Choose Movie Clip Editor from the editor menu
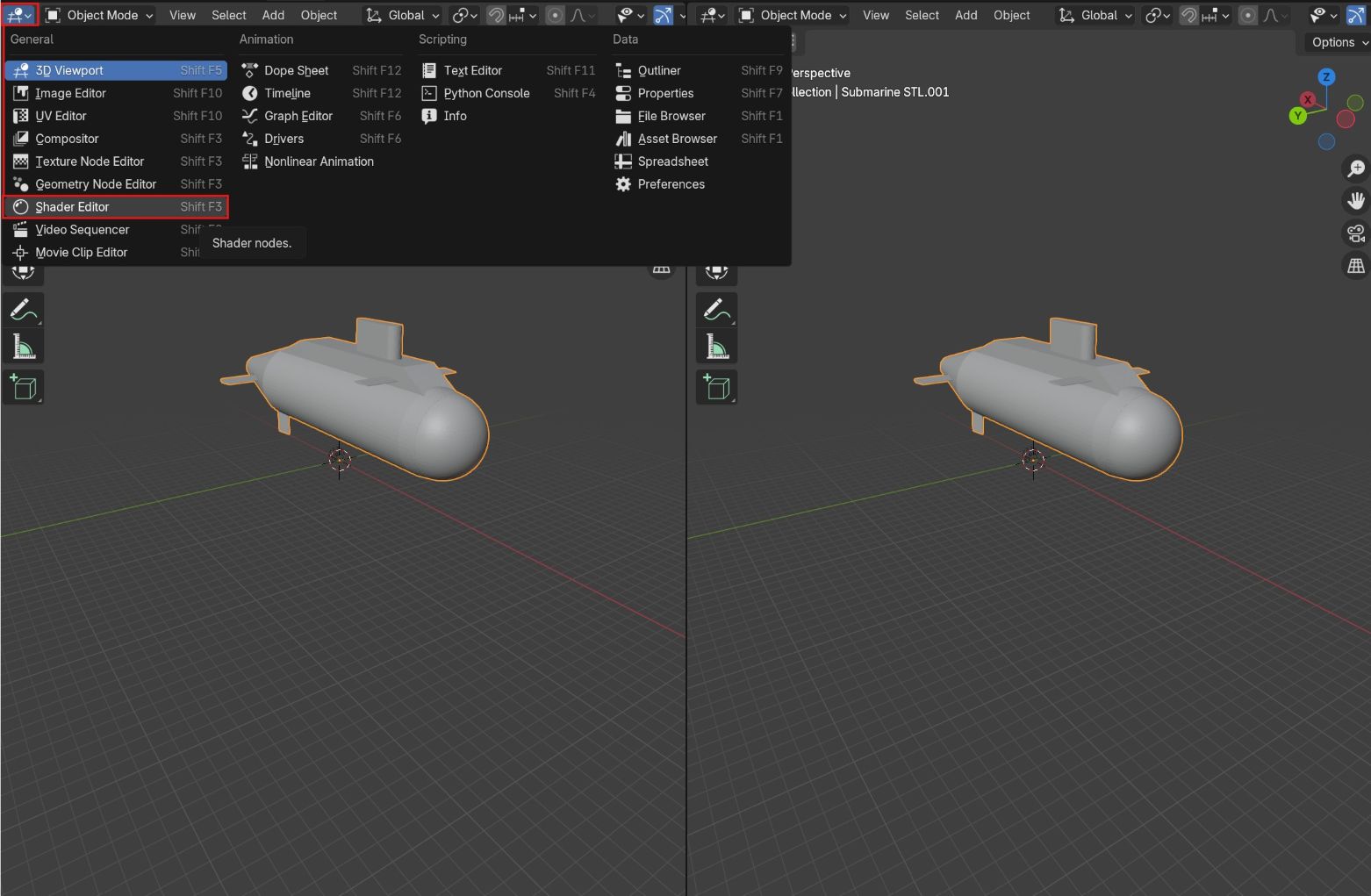Image resolution: width=1371 pixels, height=896 pixels. pos(117,253)
